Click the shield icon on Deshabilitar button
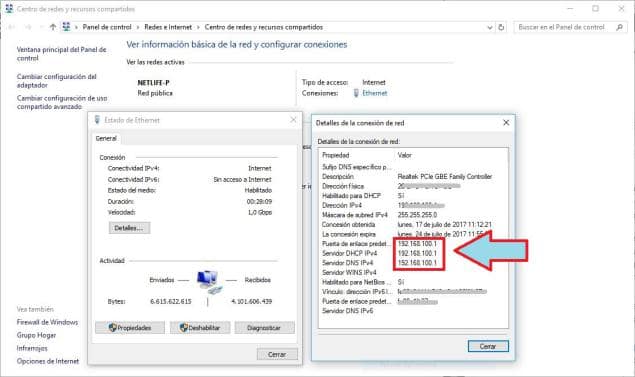 184,328
